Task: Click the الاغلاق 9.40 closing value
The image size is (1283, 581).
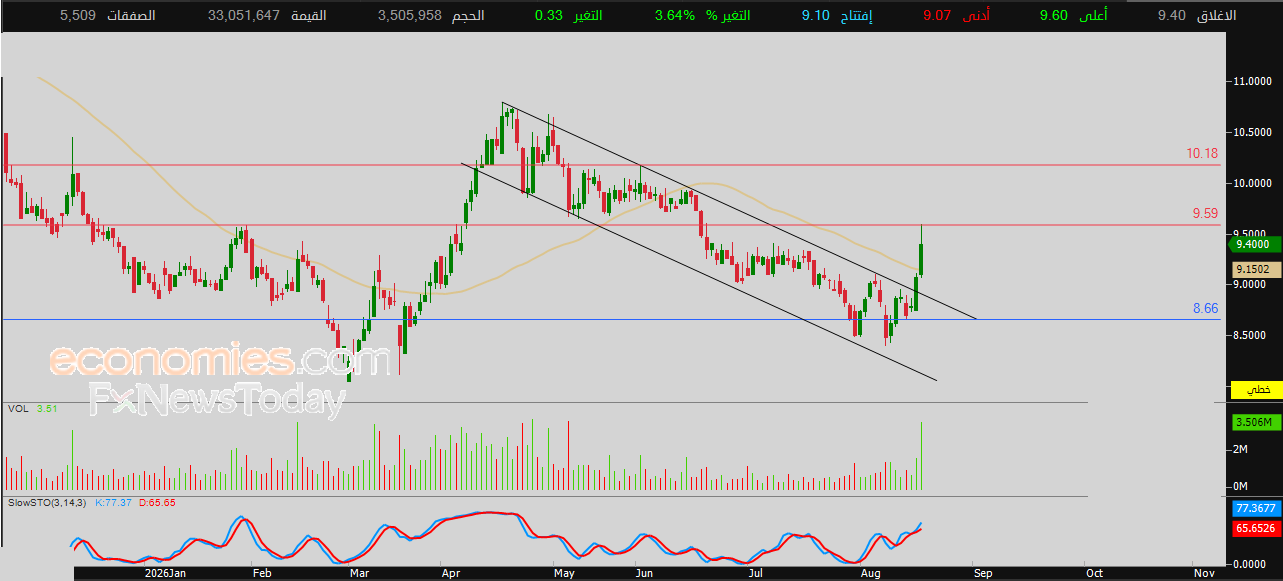Action: [1196, 15]
